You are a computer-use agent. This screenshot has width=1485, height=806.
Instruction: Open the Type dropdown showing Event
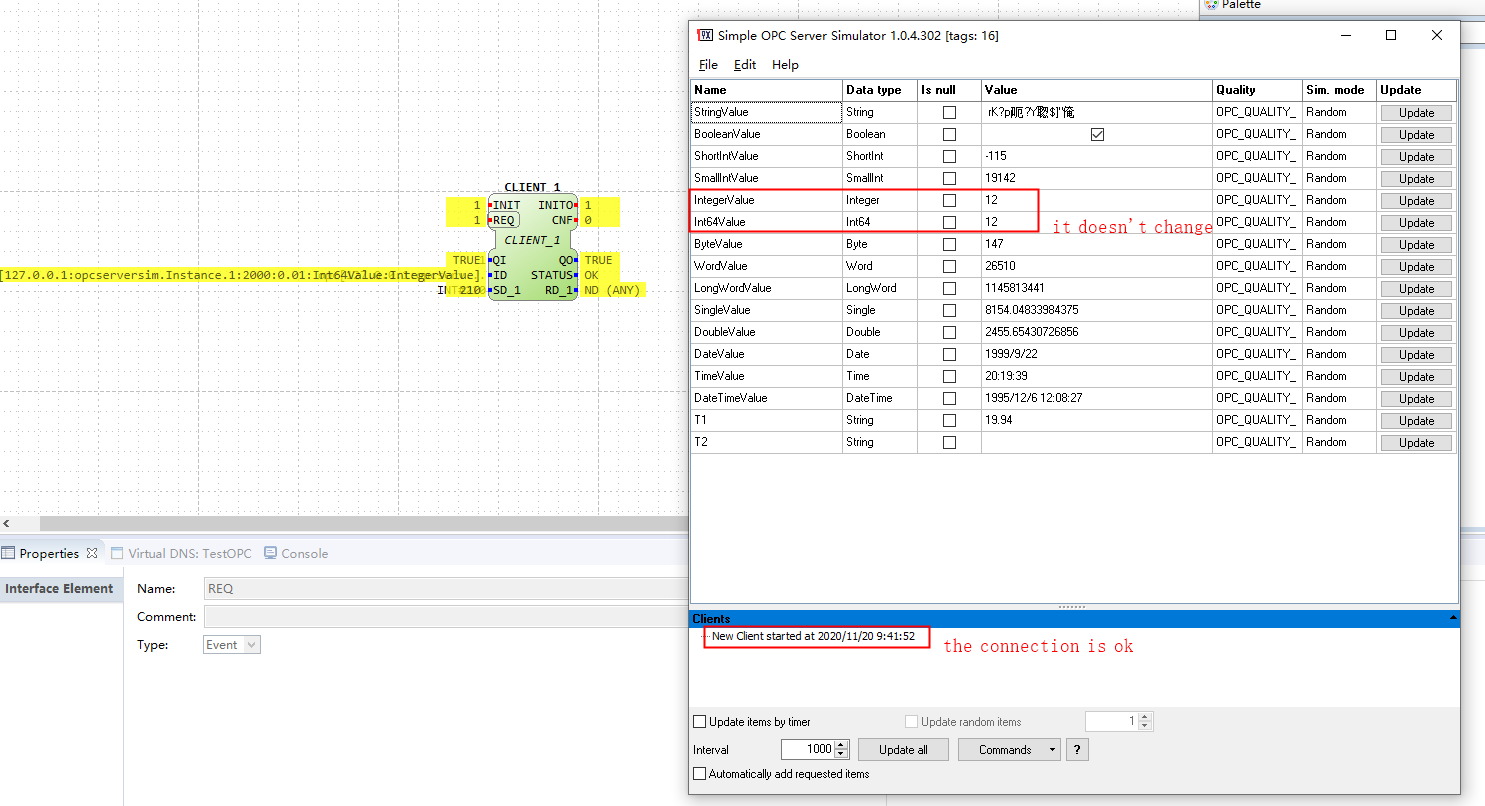pos(232,645)
